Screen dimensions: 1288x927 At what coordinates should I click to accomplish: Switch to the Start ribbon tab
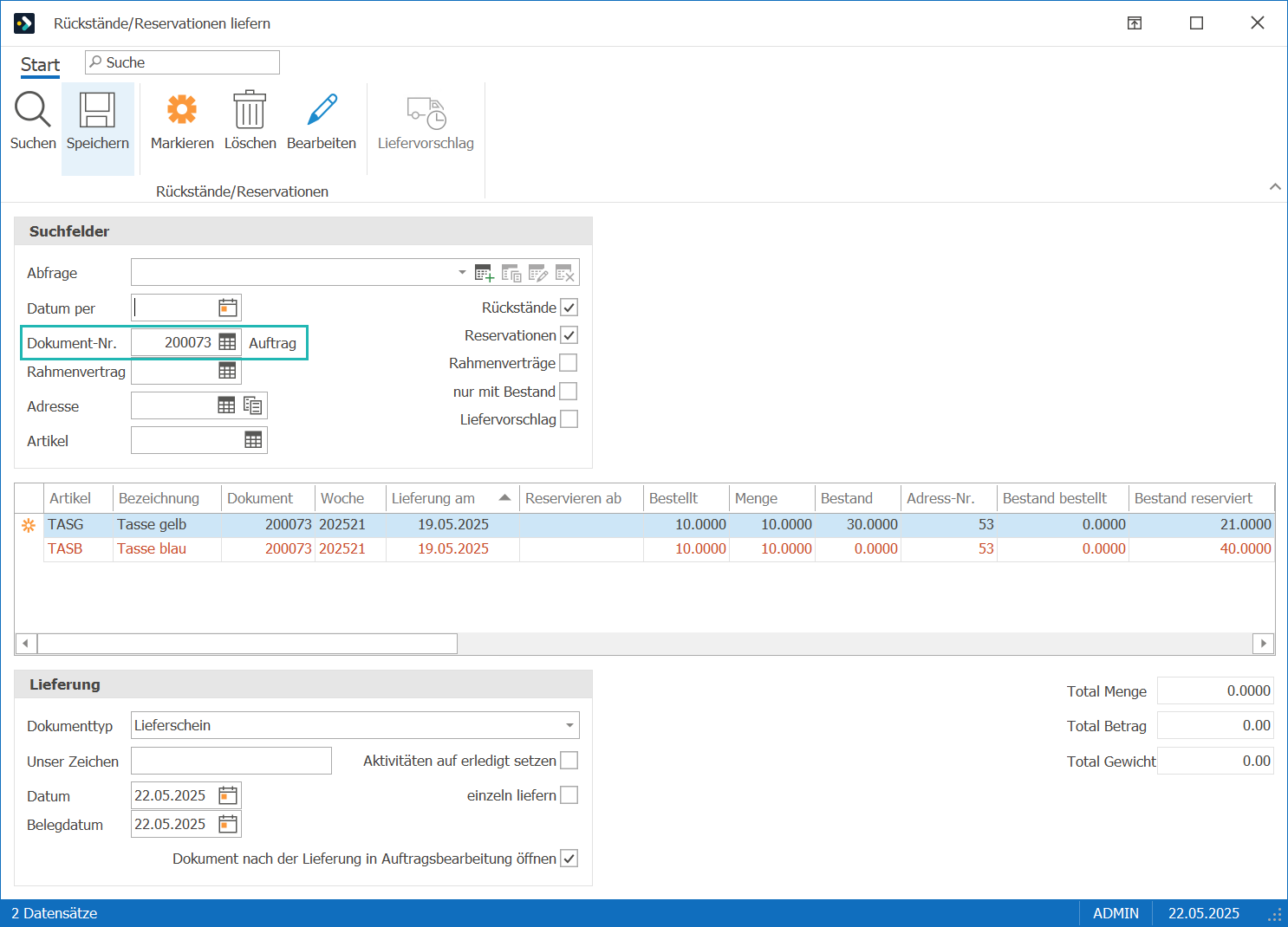click(x=40, y=65)
